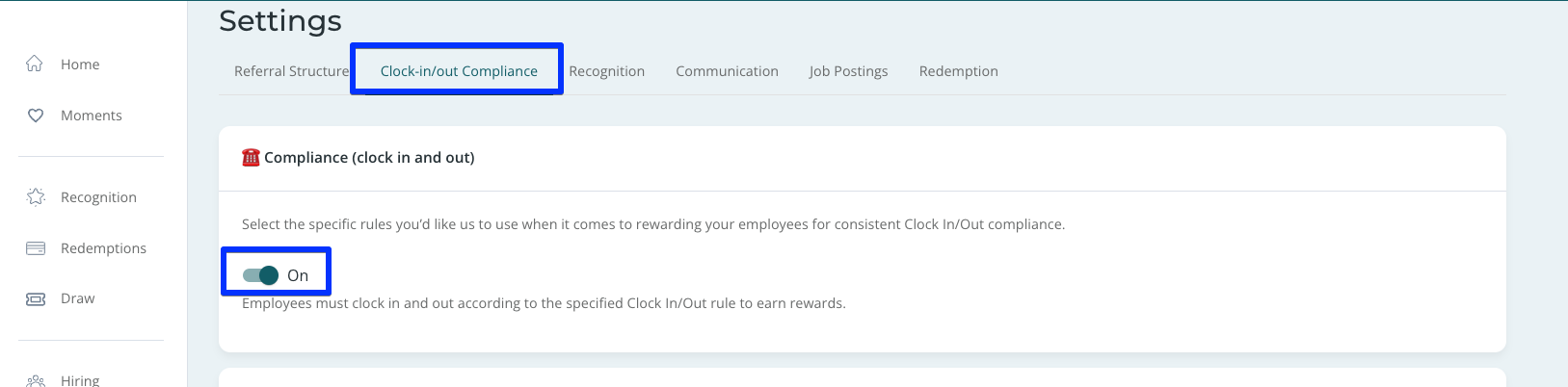This screenshot has width=1568, height=387.
Task: Switch to the Referral Structure tab
Action: coord(291,71)
